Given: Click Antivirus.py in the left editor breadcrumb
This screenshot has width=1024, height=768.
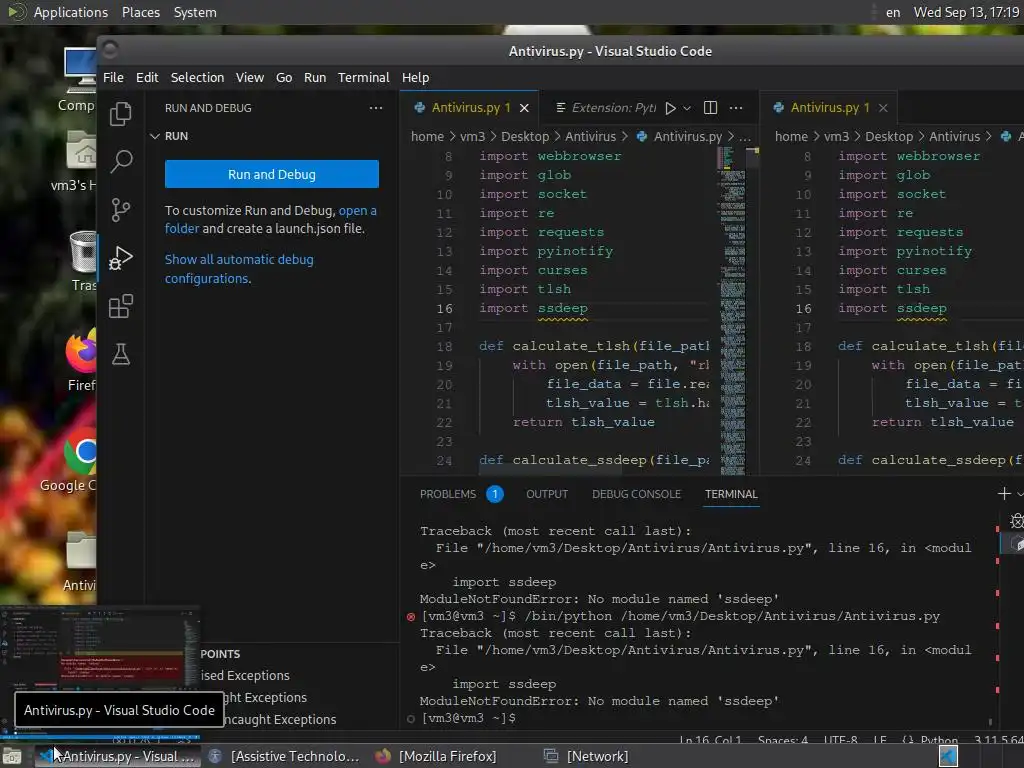Looking at the screenshot, I should coord(688,136).
